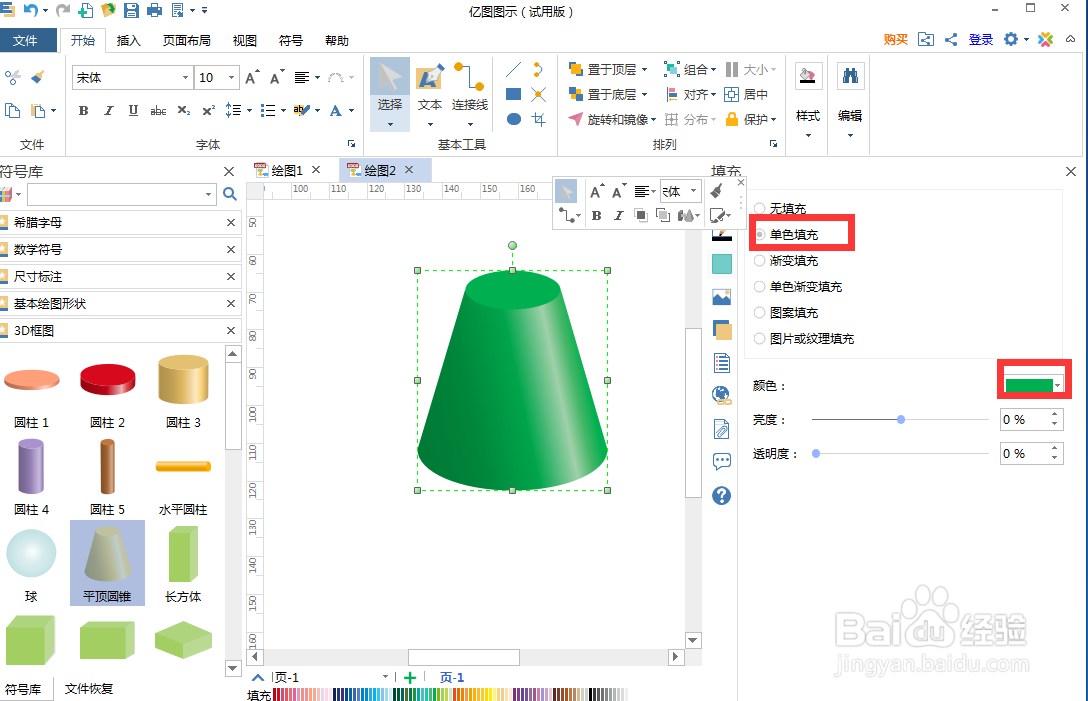
Task: Select the ellipse drawing tool
Action: coord(513,119)
